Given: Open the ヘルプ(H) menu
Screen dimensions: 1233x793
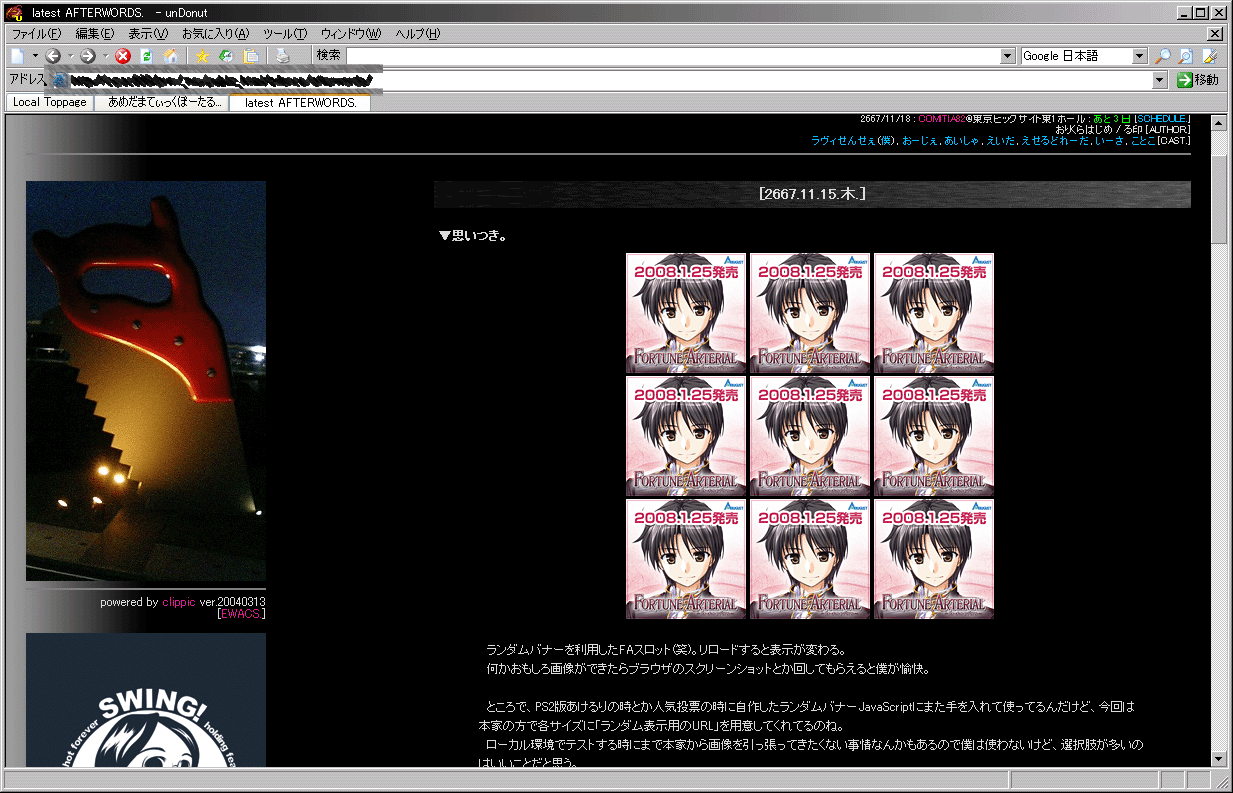Looking at the screenshot, I should coord(417,34).
